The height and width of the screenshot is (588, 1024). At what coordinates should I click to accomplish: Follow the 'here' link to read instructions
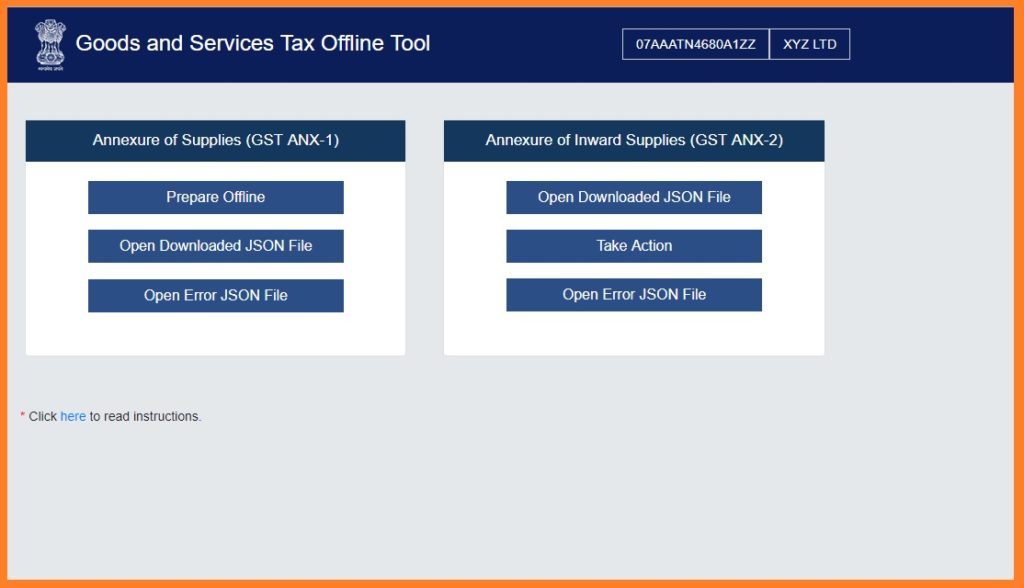tap(73, 416)
